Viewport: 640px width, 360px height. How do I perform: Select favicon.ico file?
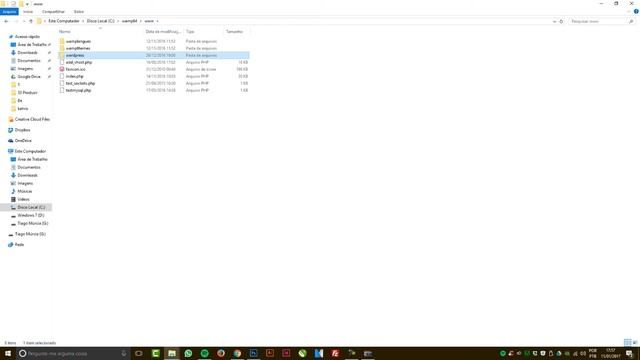point(76,69)
